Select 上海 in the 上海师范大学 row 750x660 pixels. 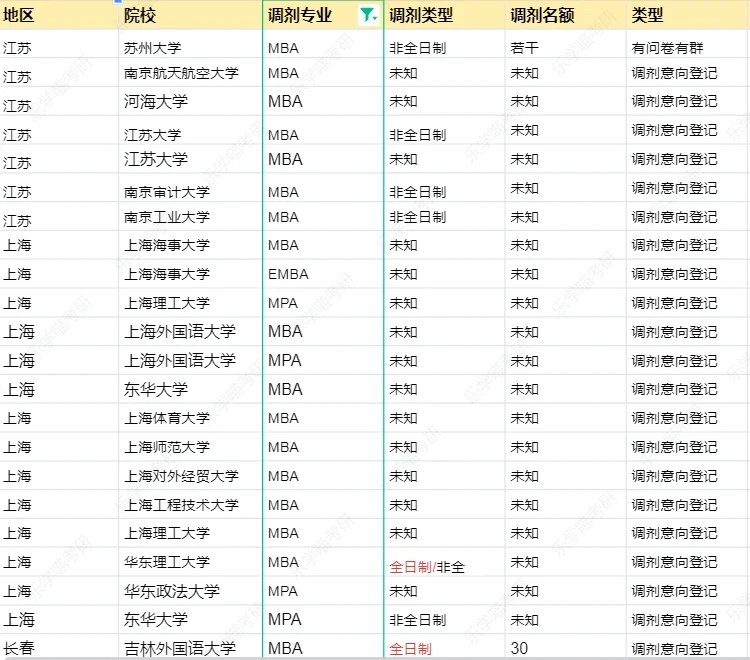point(17,447)
